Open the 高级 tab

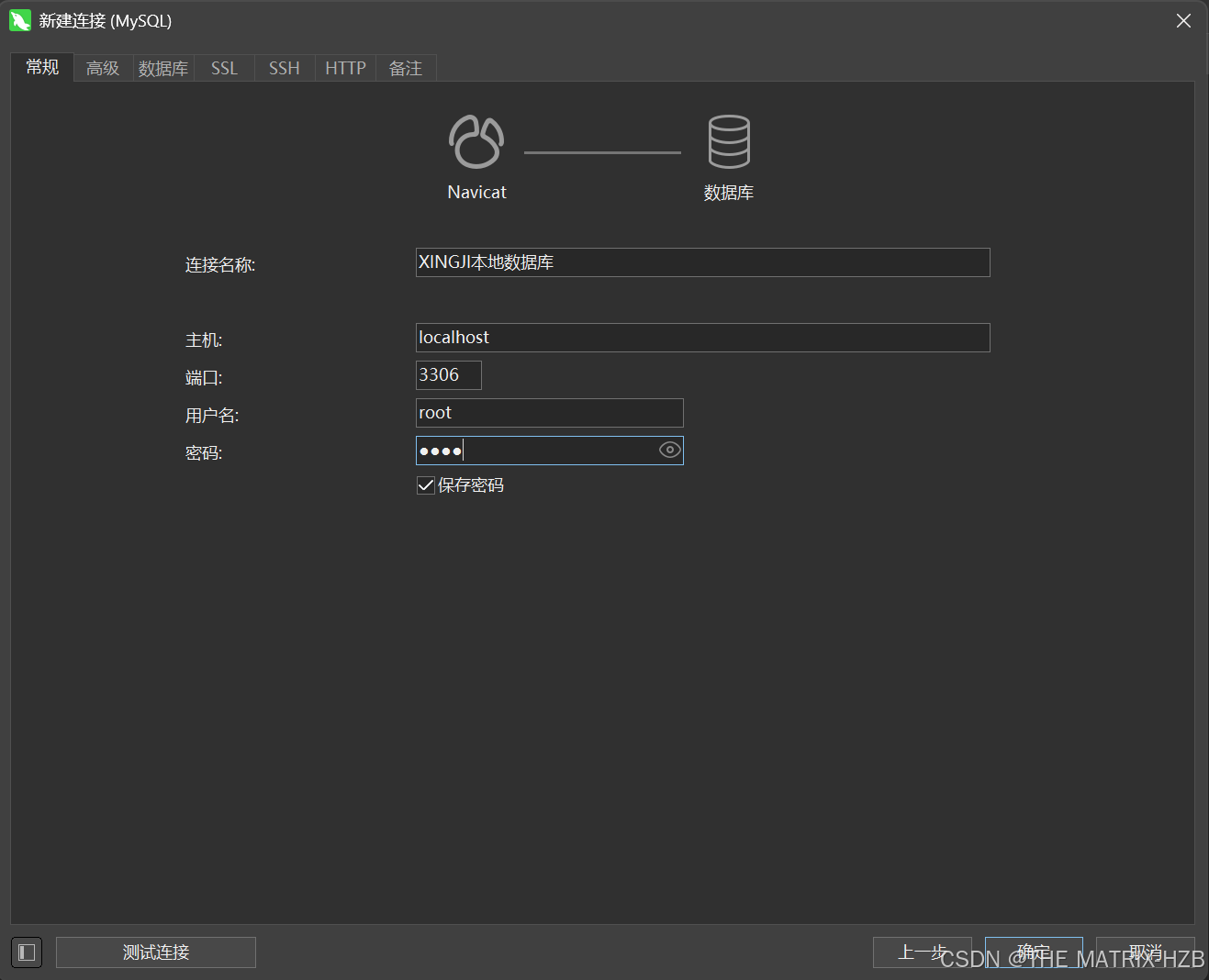pyautogui.click(x=103, y=68)
